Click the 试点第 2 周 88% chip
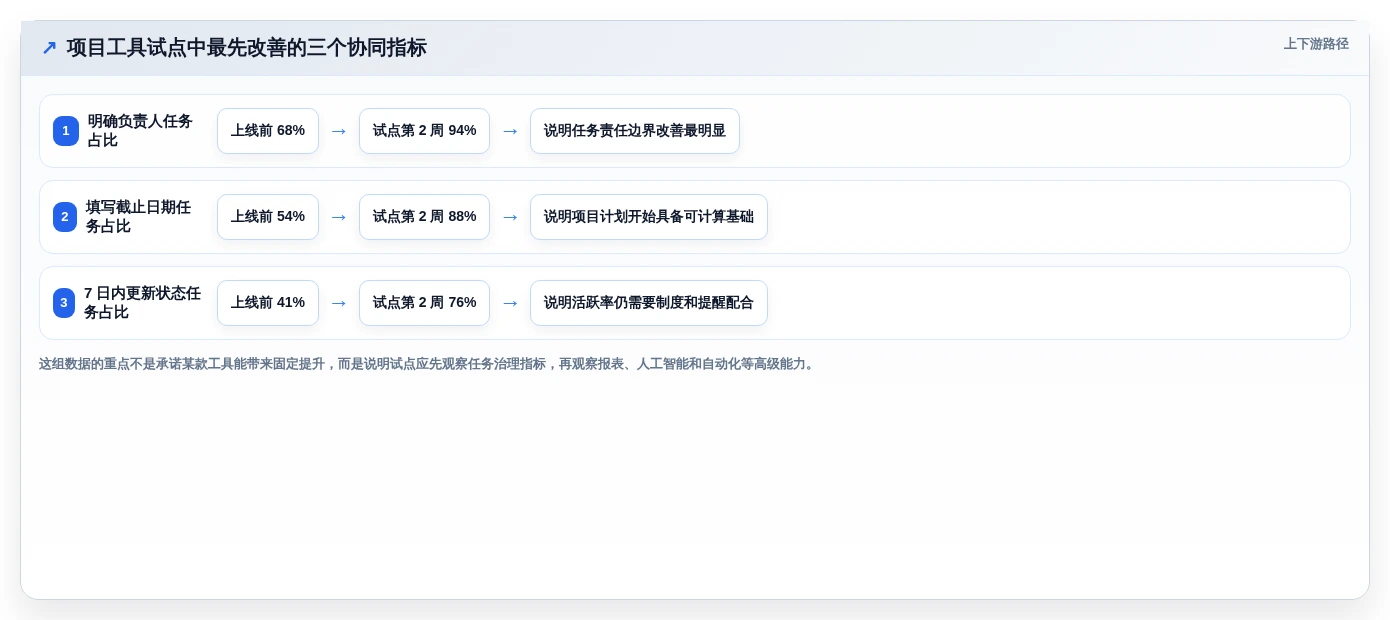 (424, 217)
